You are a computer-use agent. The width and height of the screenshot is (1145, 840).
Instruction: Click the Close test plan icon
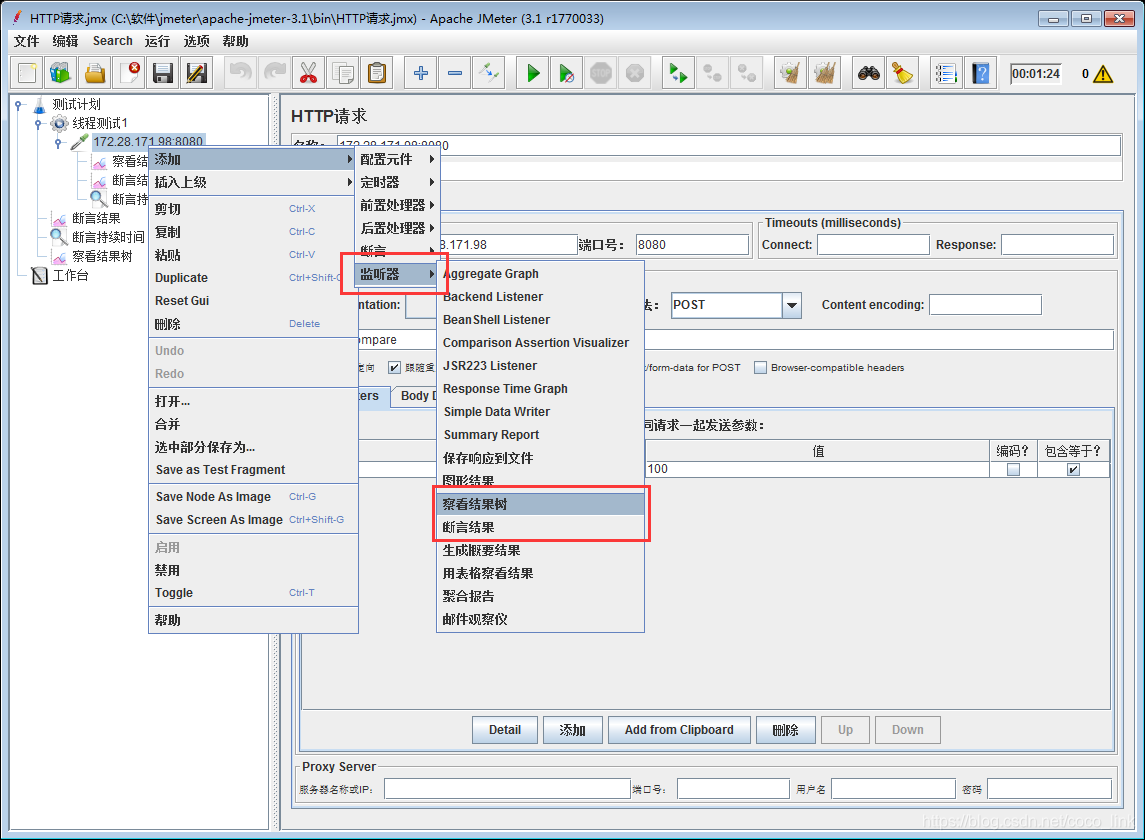pyautogui.click(x=129, y=73)
